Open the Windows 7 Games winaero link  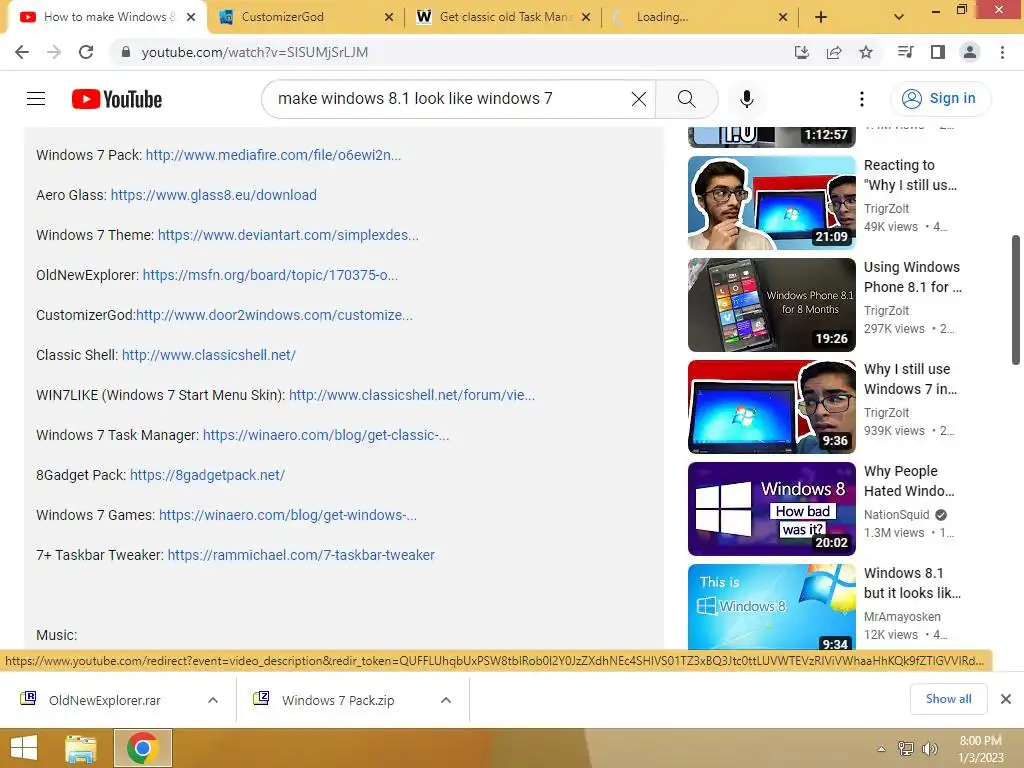tap(287, 515)
